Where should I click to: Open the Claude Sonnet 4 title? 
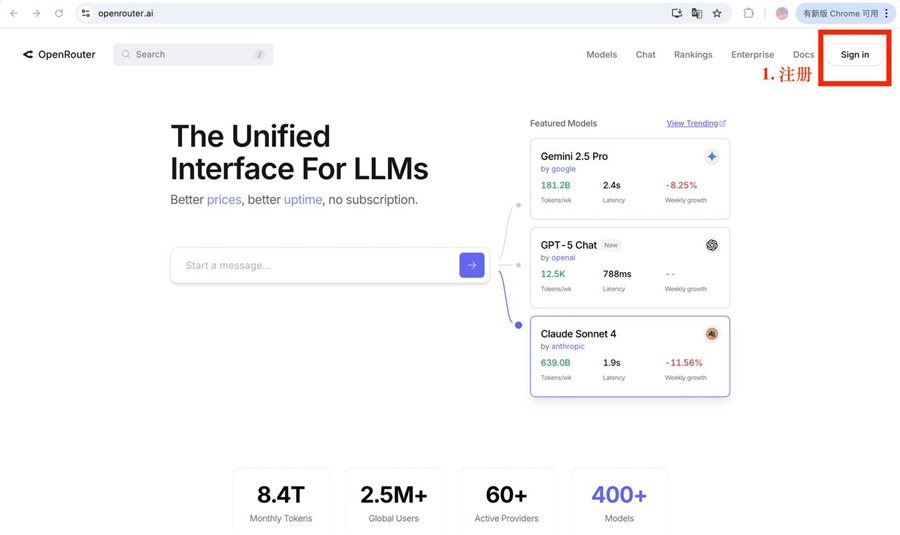coord(578,334)
